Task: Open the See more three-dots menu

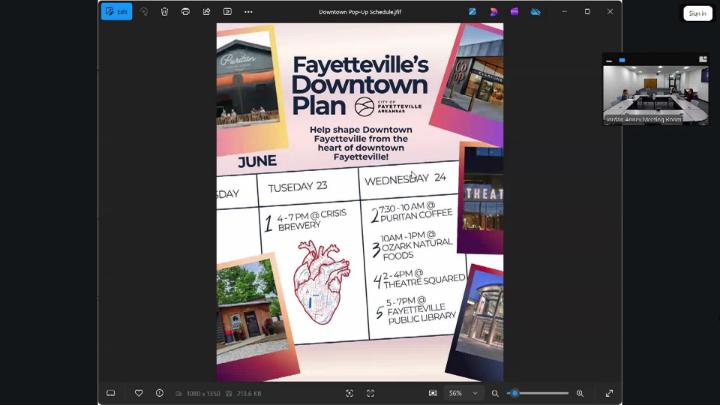Action: 248,12
